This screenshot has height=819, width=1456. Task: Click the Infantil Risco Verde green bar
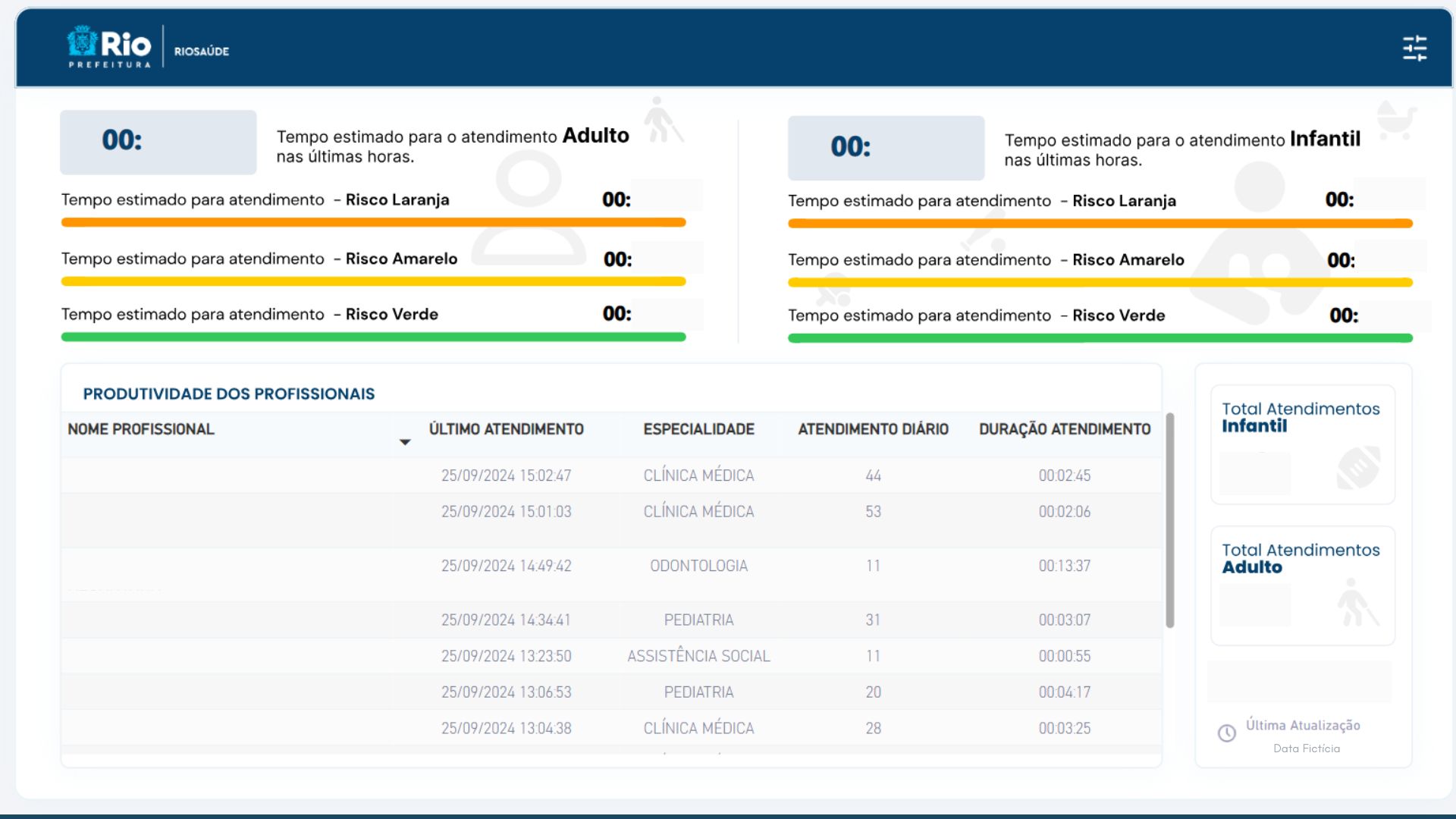coord(1100,338)
